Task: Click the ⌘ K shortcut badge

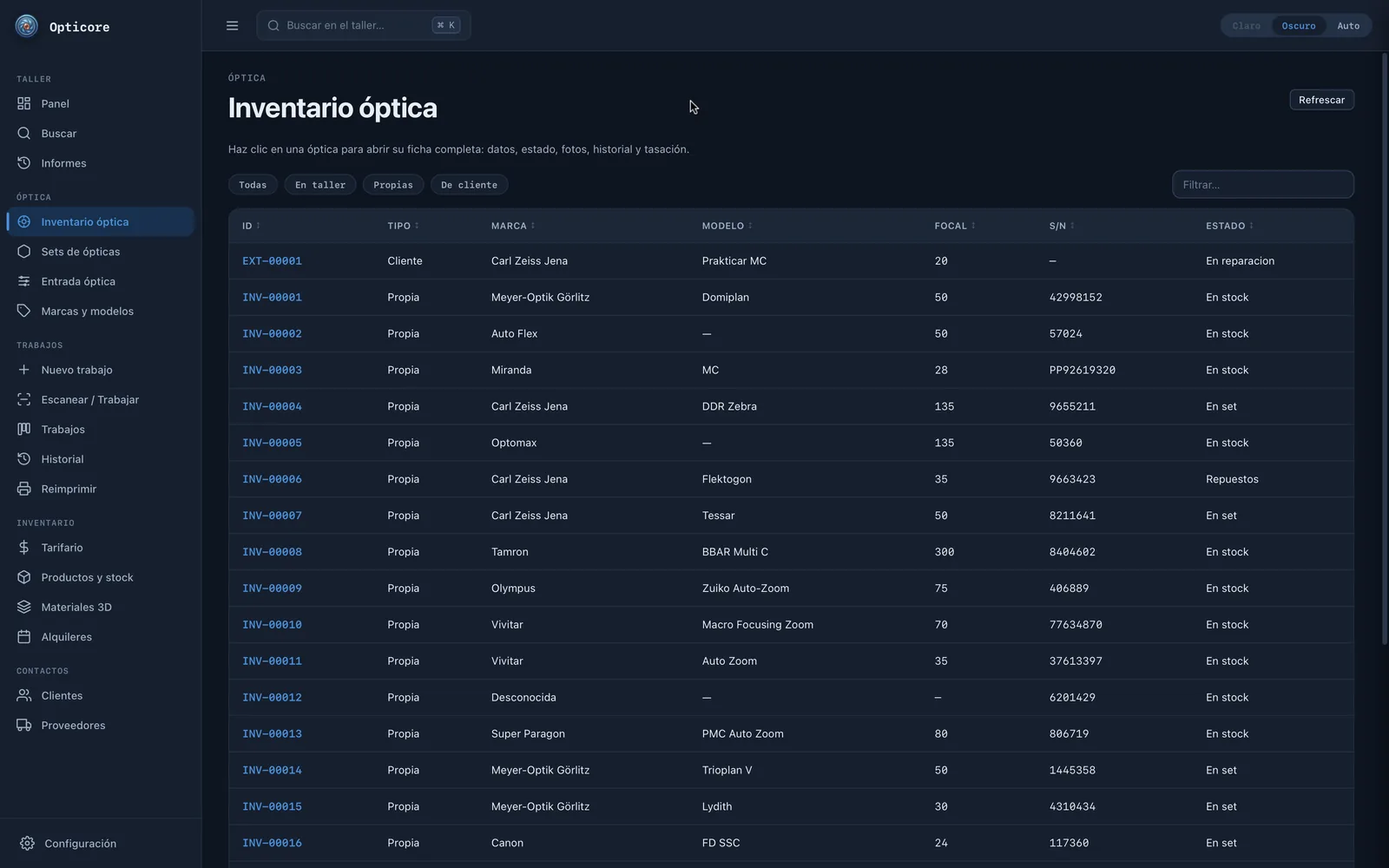Action: click(446, 25)
